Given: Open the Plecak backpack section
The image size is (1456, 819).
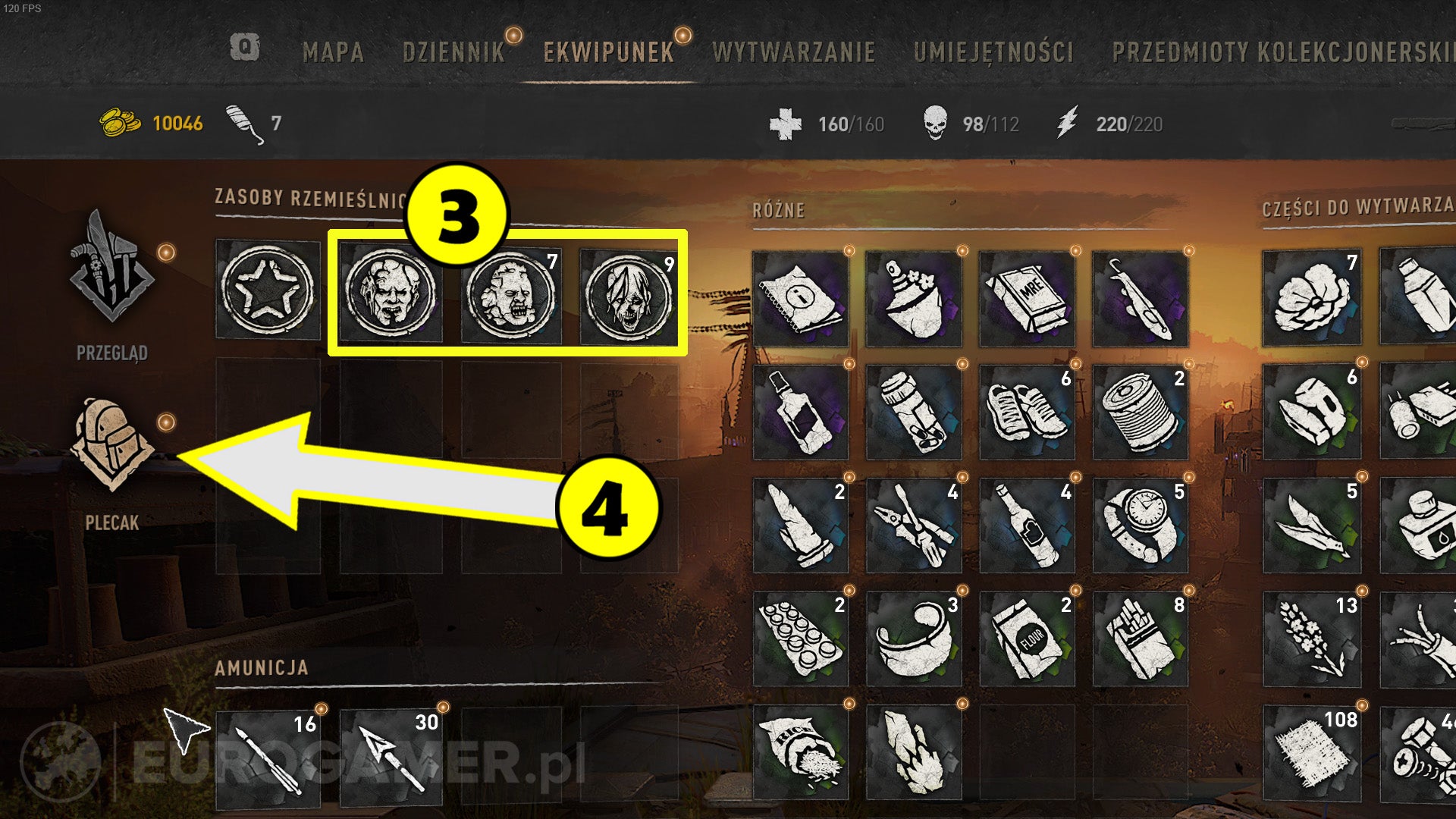Looking at the screenshot, I should tap(112, 463).
